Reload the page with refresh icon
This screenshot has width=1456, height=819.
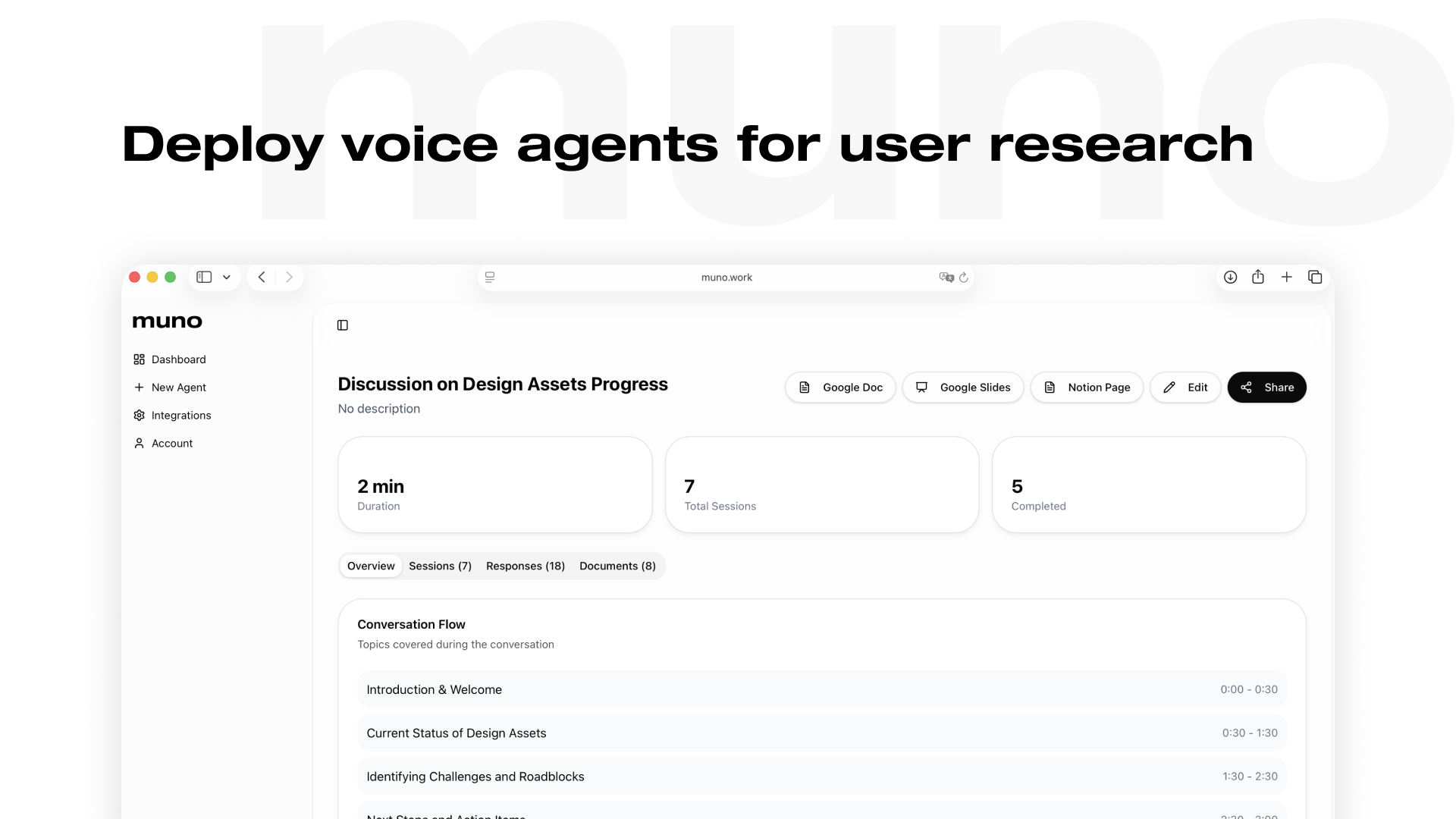(964, 278)
